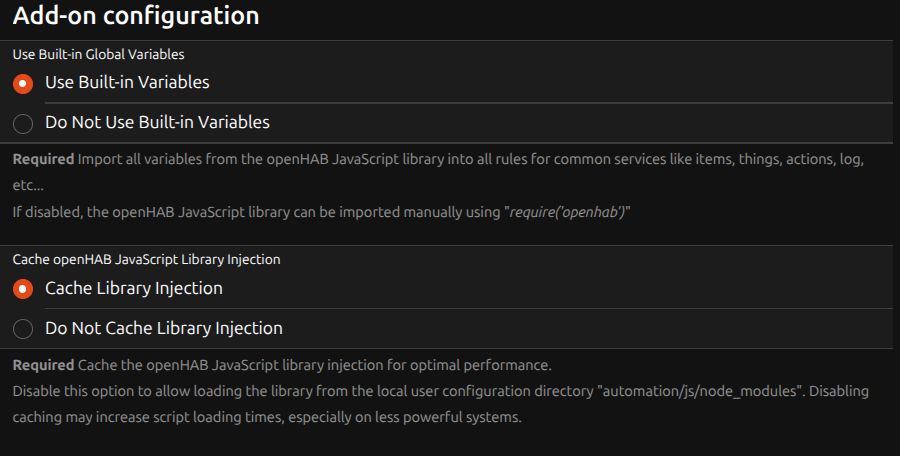The image size is (900, 456).
Task: Click the 'Do Not Cache Library Injection' label text
Action: pos(164,328)
